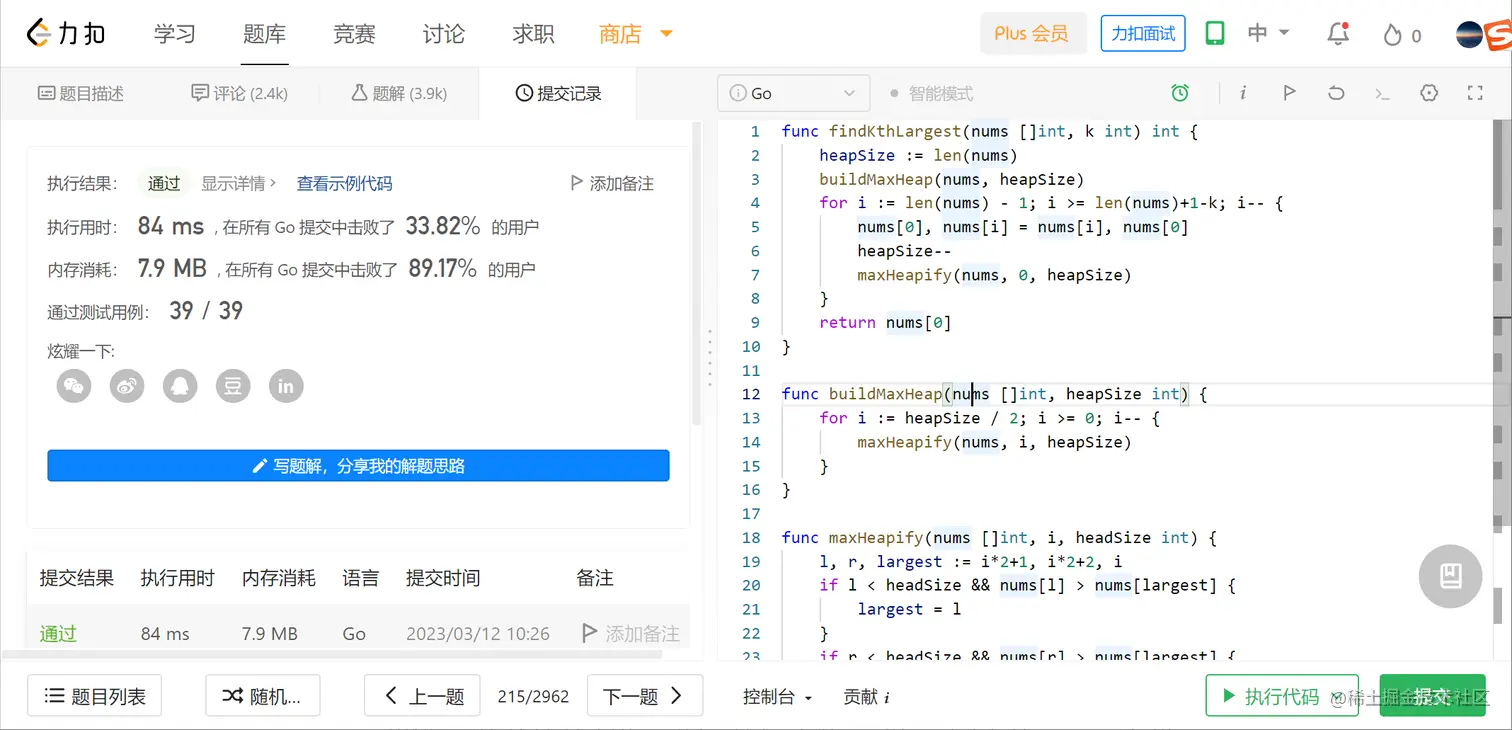Open the 讨论 discussion page
The height and width of the screenshot is (730, 1512).
click(443, 34)
